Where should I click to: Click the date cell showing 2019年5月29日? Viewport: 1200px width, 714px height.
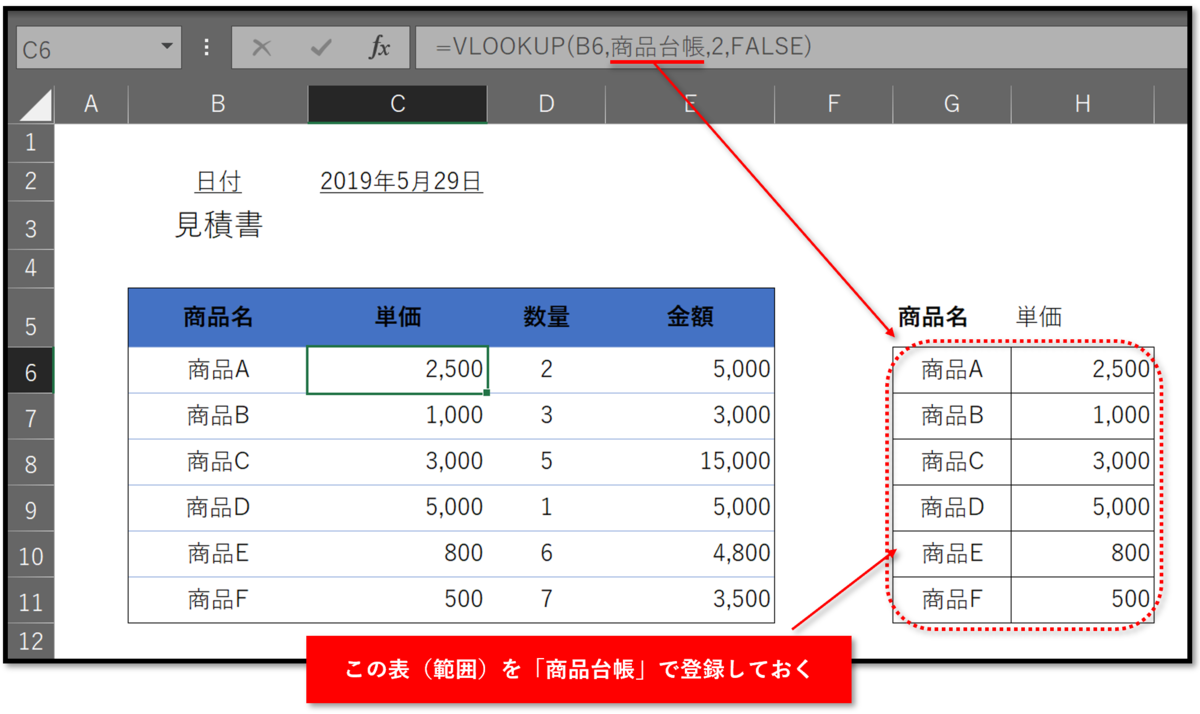[x=400, y=181]
